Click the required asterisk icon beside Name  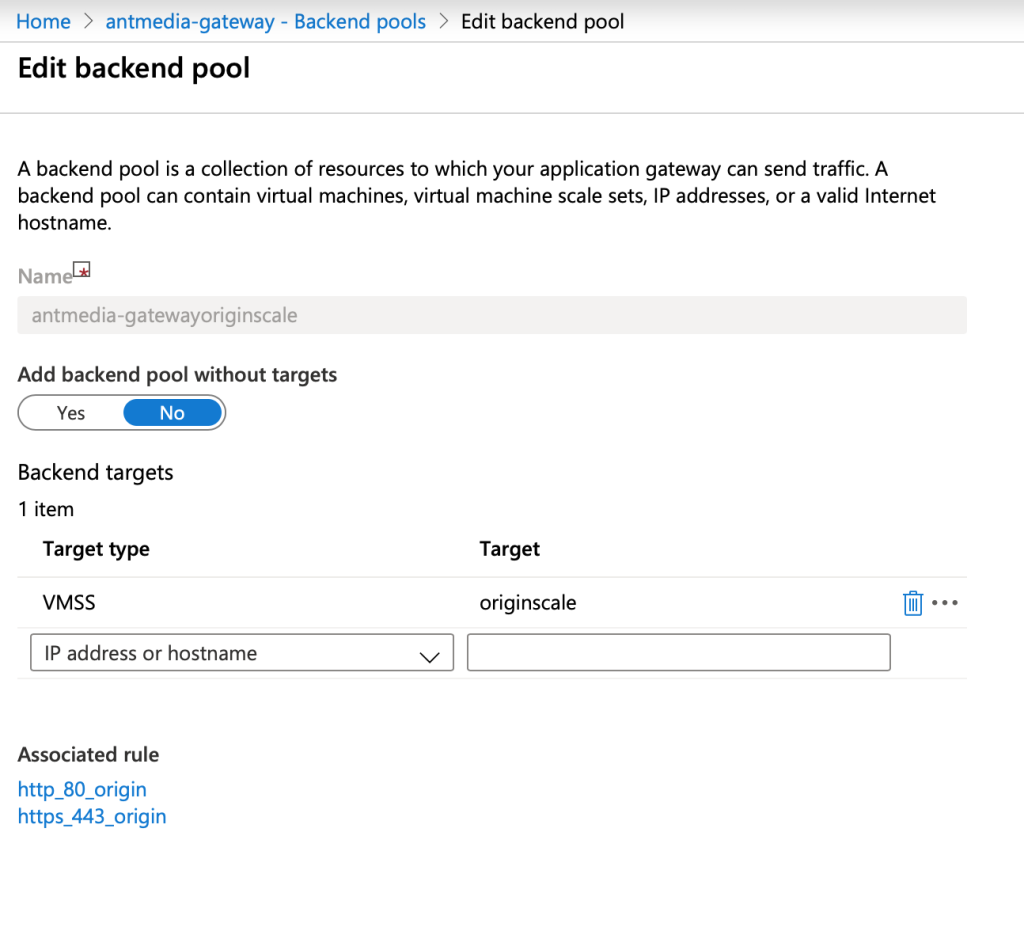click(x=82, y=270)
